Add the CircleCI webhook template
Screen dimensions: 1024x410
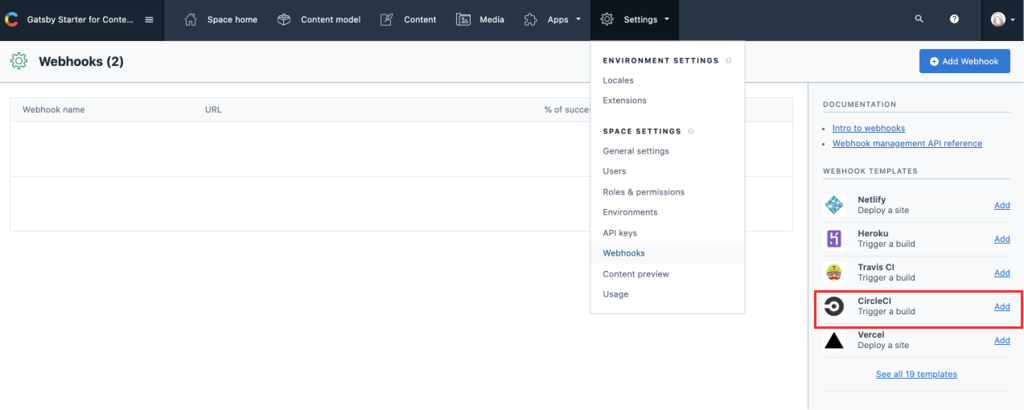tap(1001, 307)
